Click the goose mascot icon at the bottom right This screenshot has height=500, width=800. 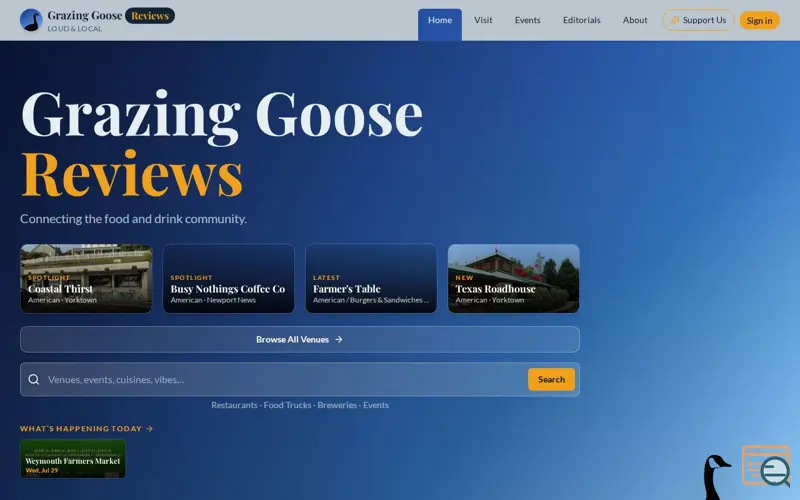point(716,477)
